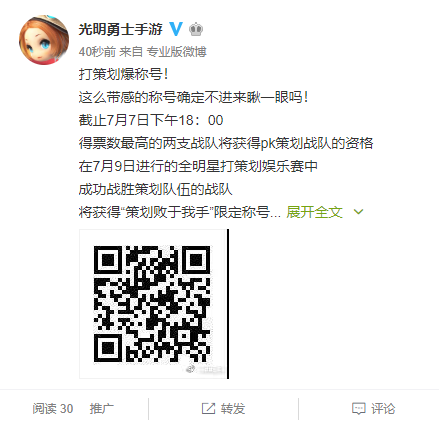Click the 阅读 30 read count

[53, 409]
